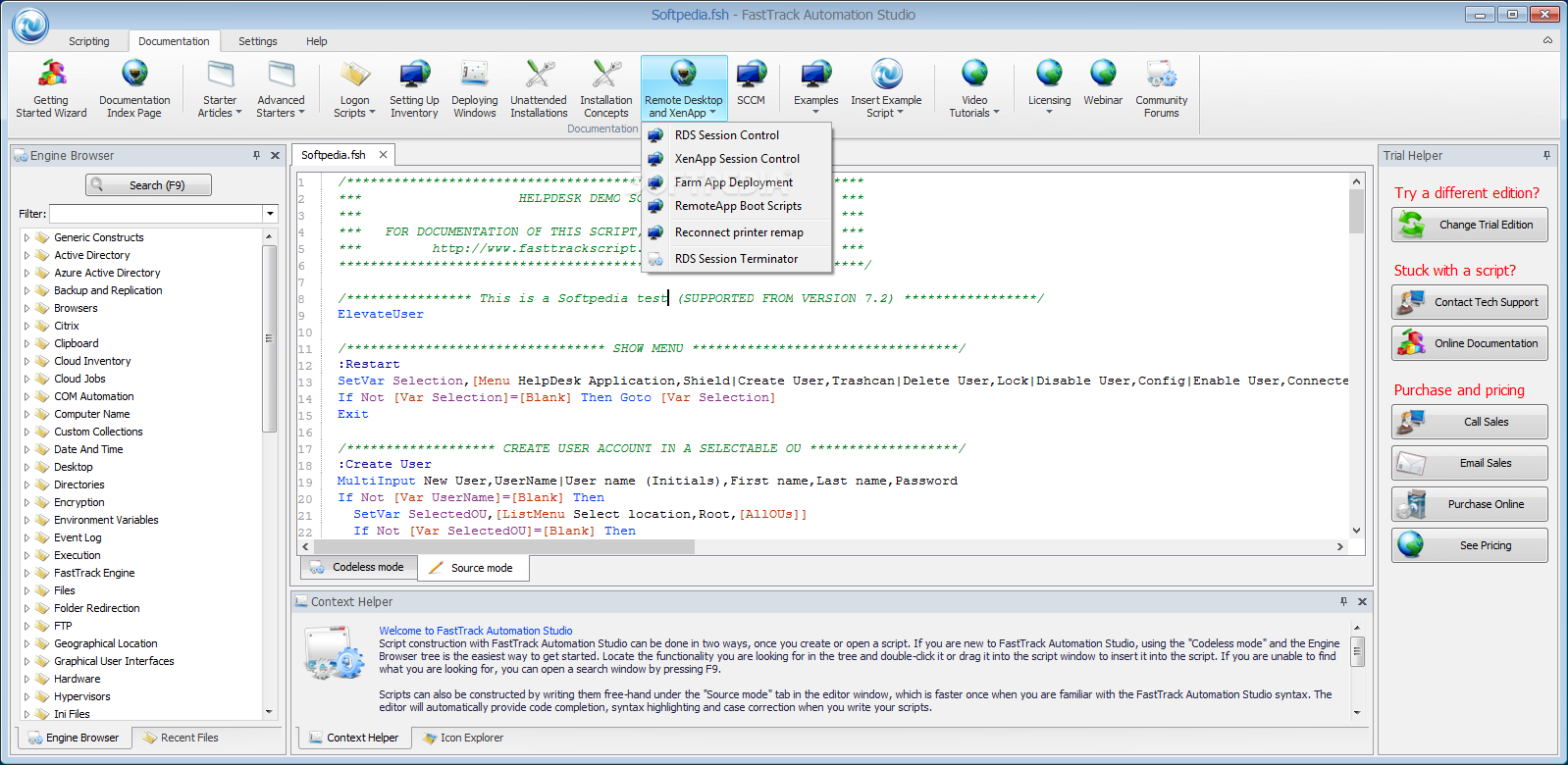Open the Filter dropdown arrow
This screenshot has height=765, width=1568.
tap(270, 214)
